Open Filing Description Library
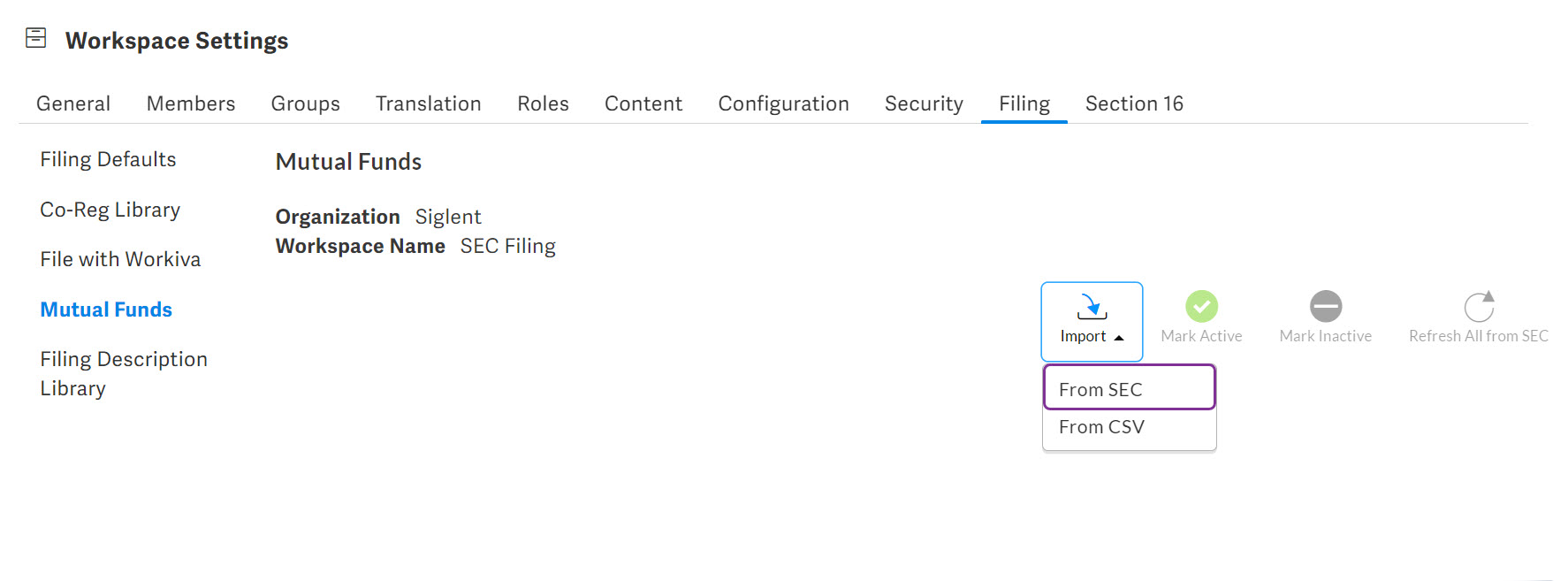 click(123, 373)
